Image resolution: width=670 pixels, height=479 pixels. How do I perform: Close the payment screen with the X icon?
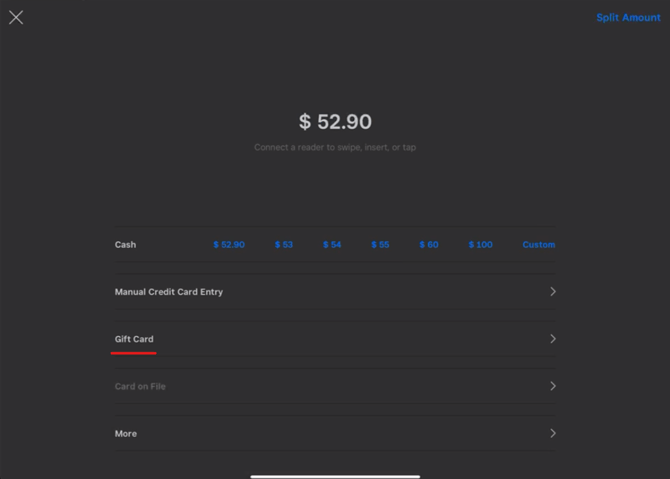16,17
